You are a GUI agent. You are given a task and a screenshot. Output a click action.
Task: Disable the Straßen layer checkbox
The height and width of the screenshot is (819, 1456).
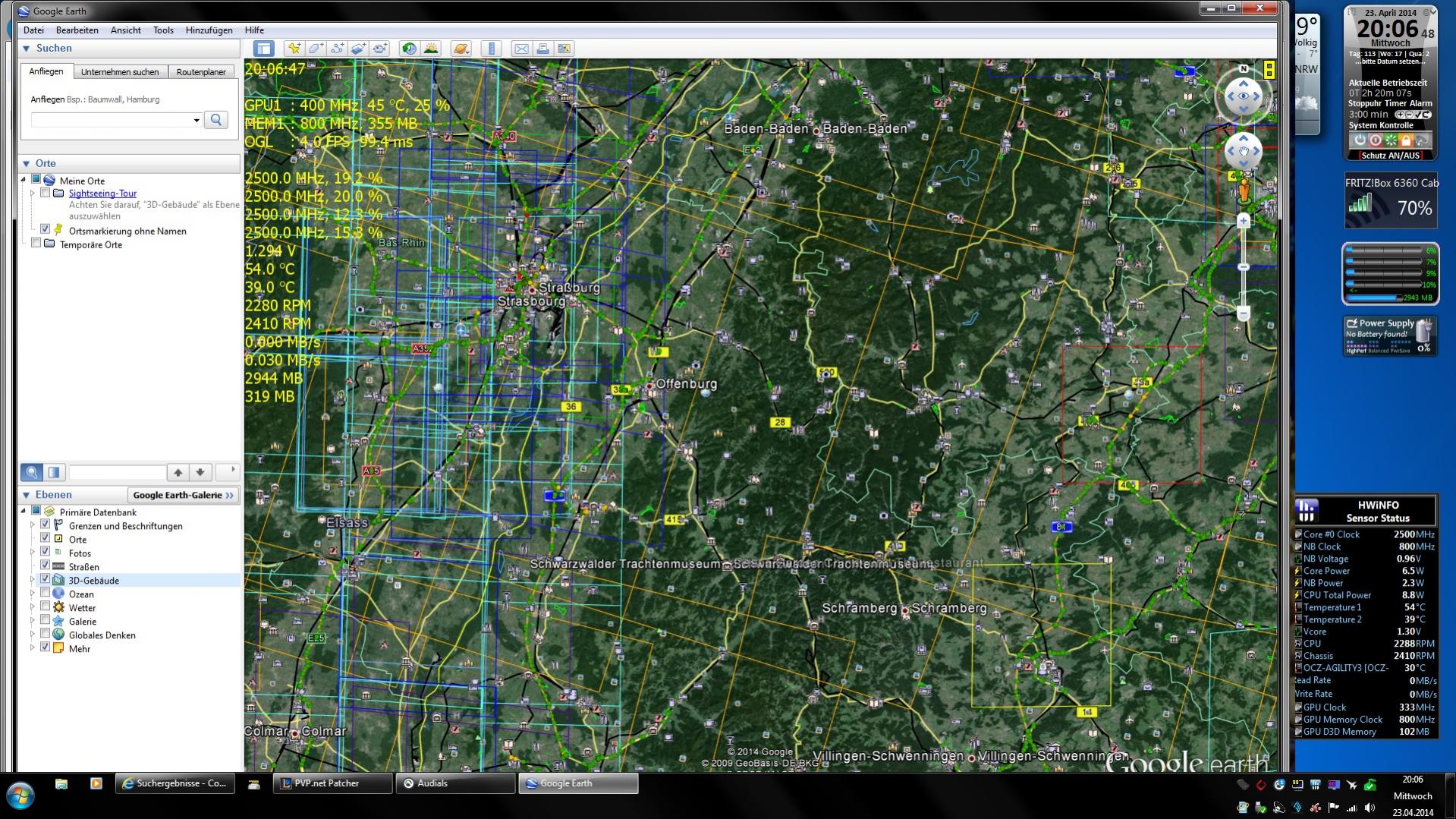pyautogui.click(x=45, y=566)
